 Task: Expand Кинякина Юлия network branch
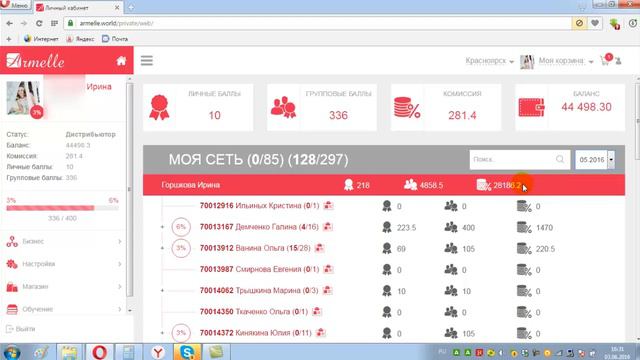162,333
